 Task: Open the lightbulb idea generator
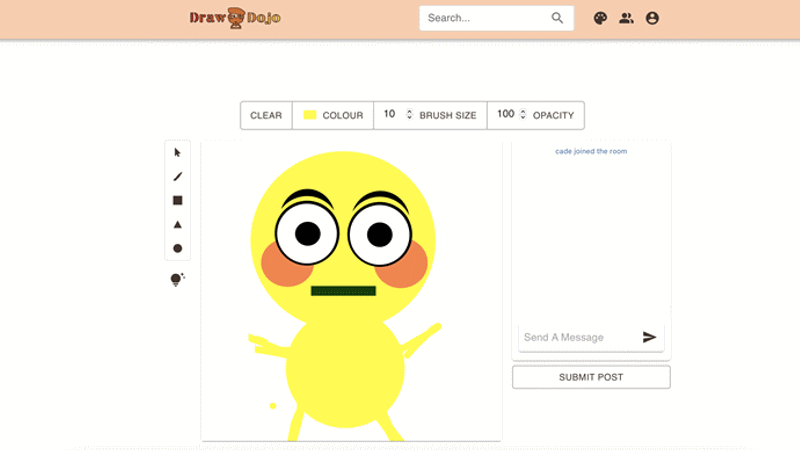point(177,280)
